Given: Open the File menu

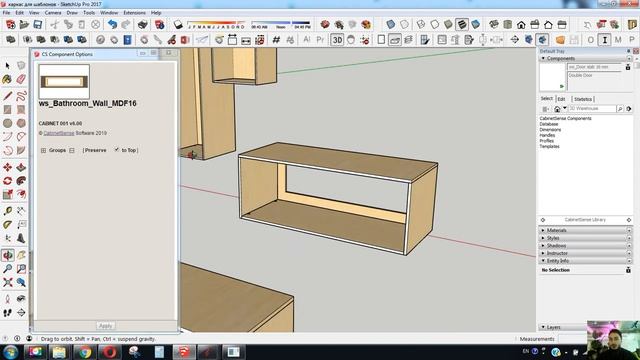Looking at the screenshot, I should click(7, 13).
